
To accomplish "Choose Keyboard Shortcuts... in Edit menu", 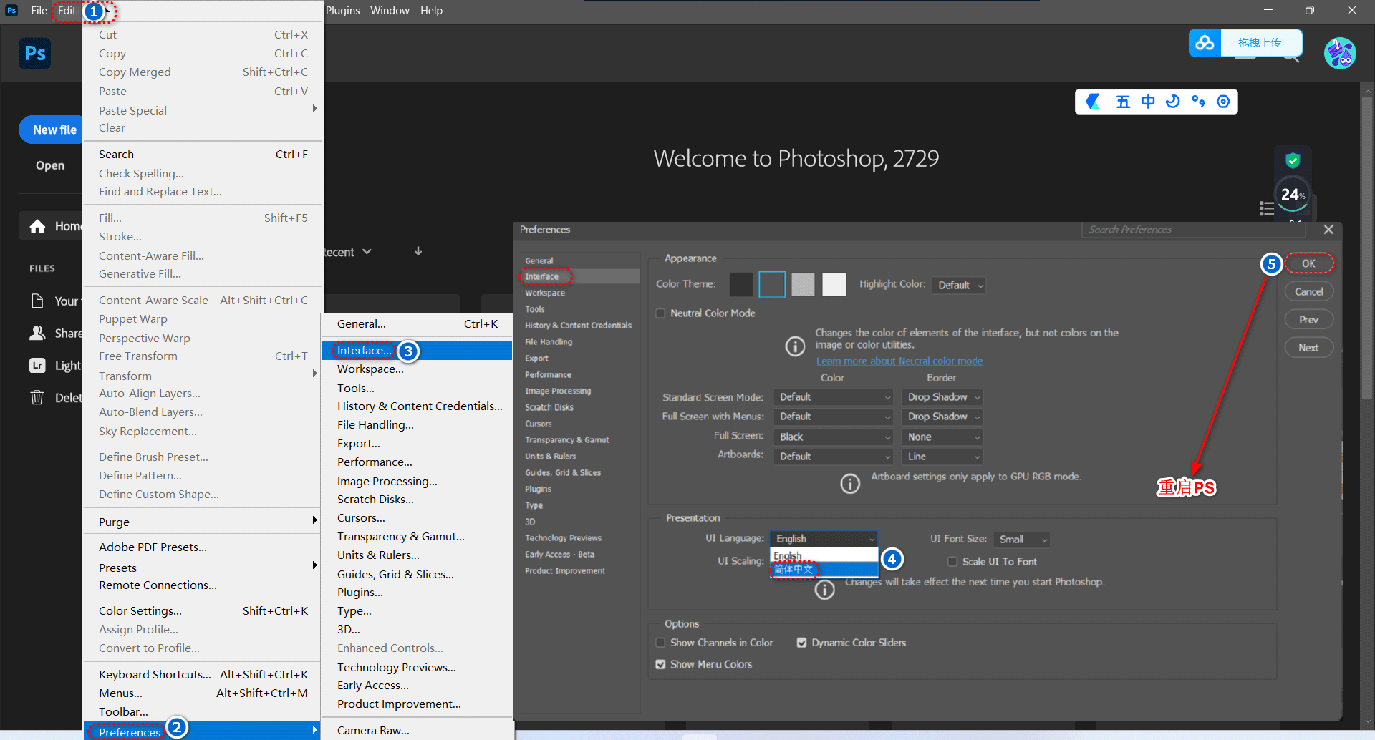I will (202, 674).
